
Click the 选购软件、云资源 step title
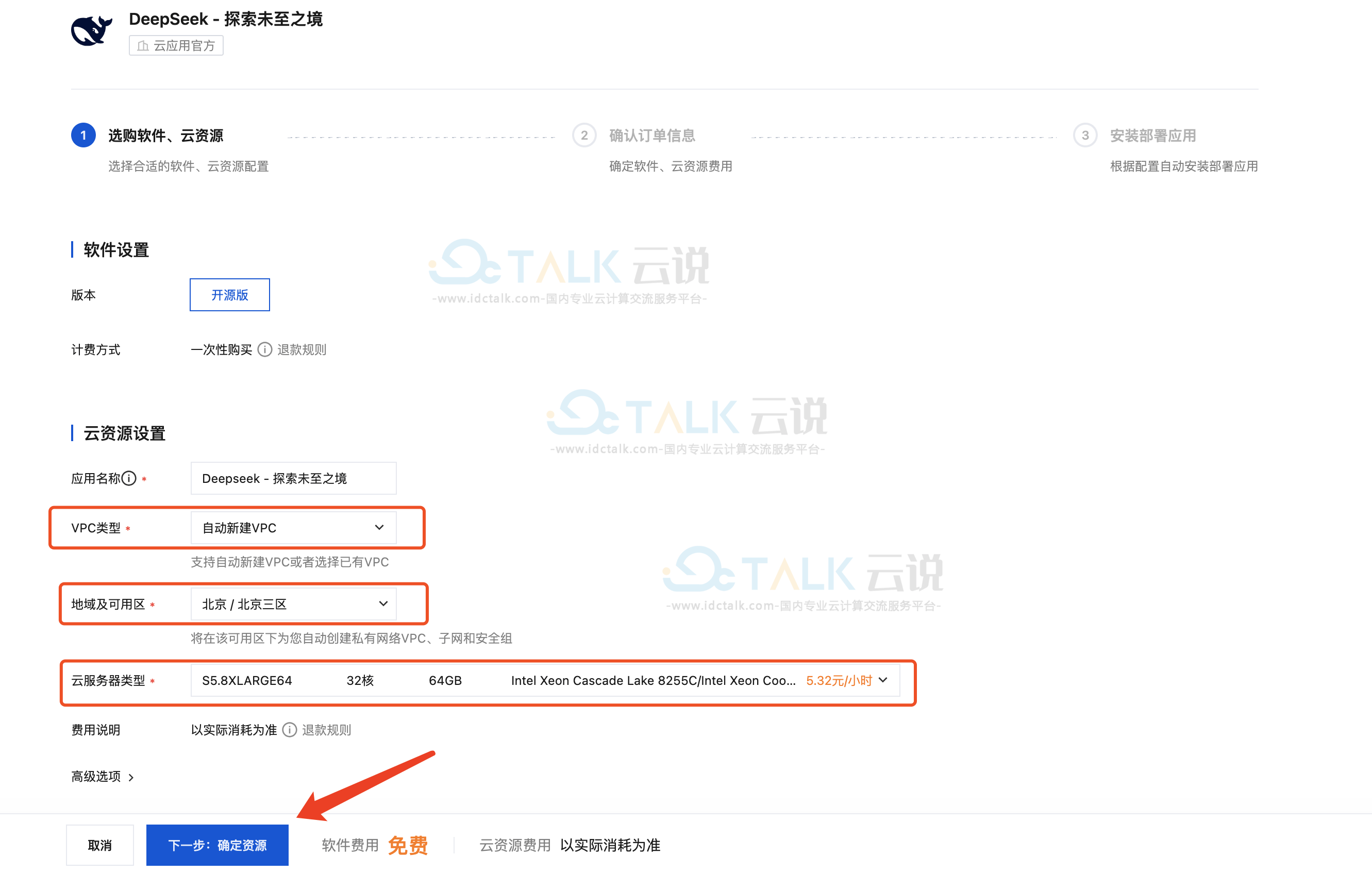click(166, 136)
